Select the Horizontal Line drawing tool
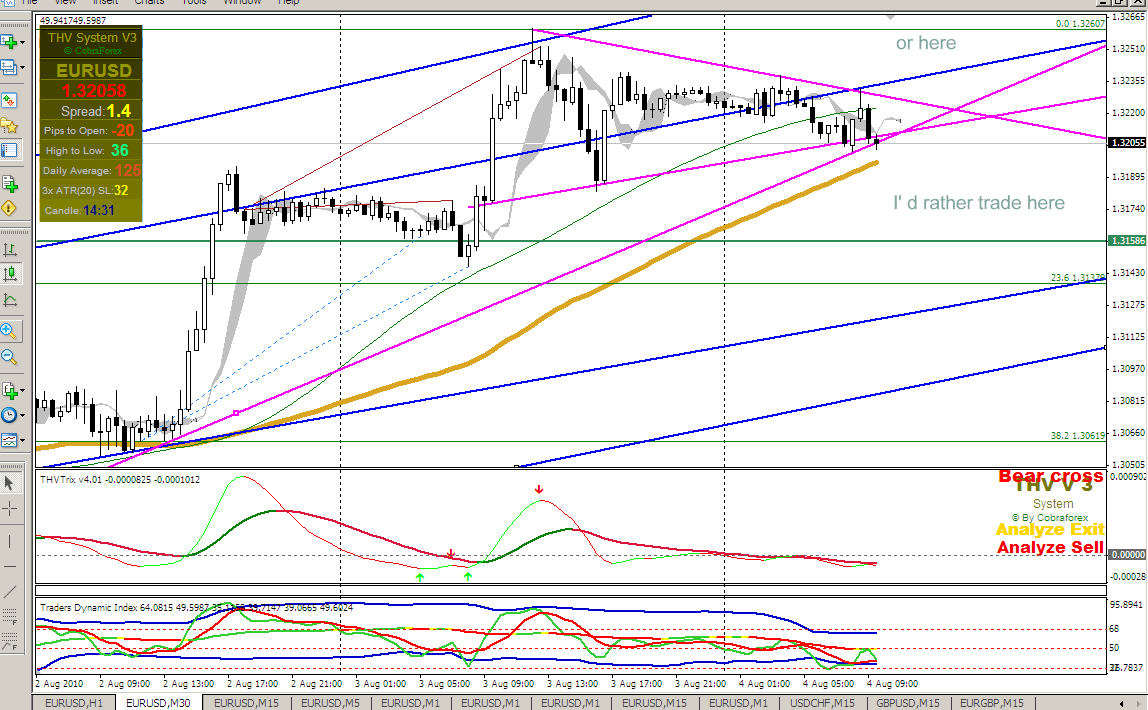The height and width of the screenshot is (710, 1148). coord(9,567)
